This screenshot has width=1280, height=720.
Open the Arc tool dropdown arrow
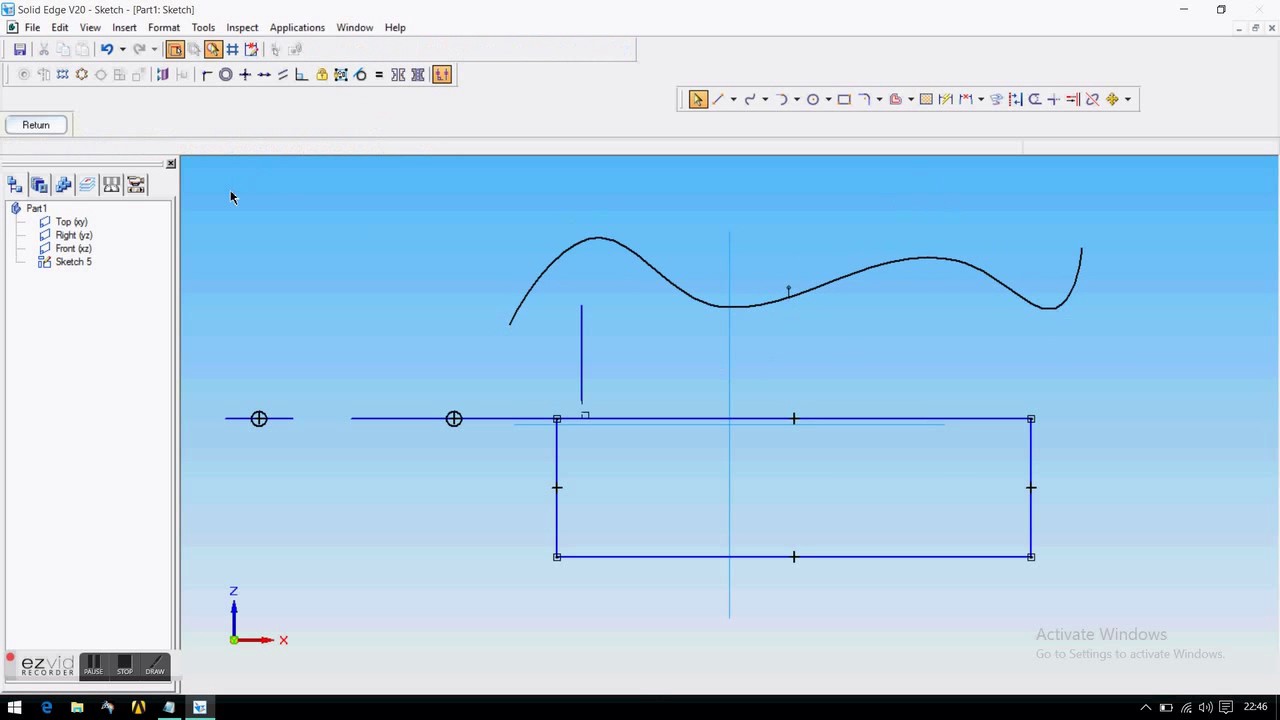point(797,99)
